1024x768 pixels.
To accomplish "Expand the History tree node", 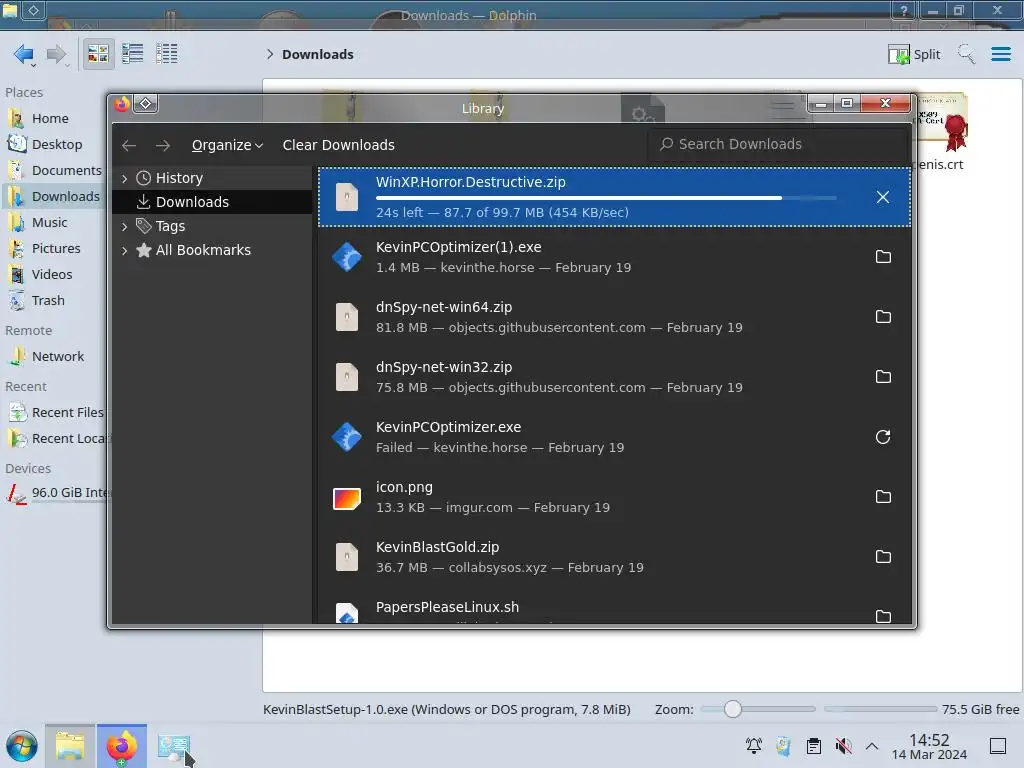I will (124, 178).
